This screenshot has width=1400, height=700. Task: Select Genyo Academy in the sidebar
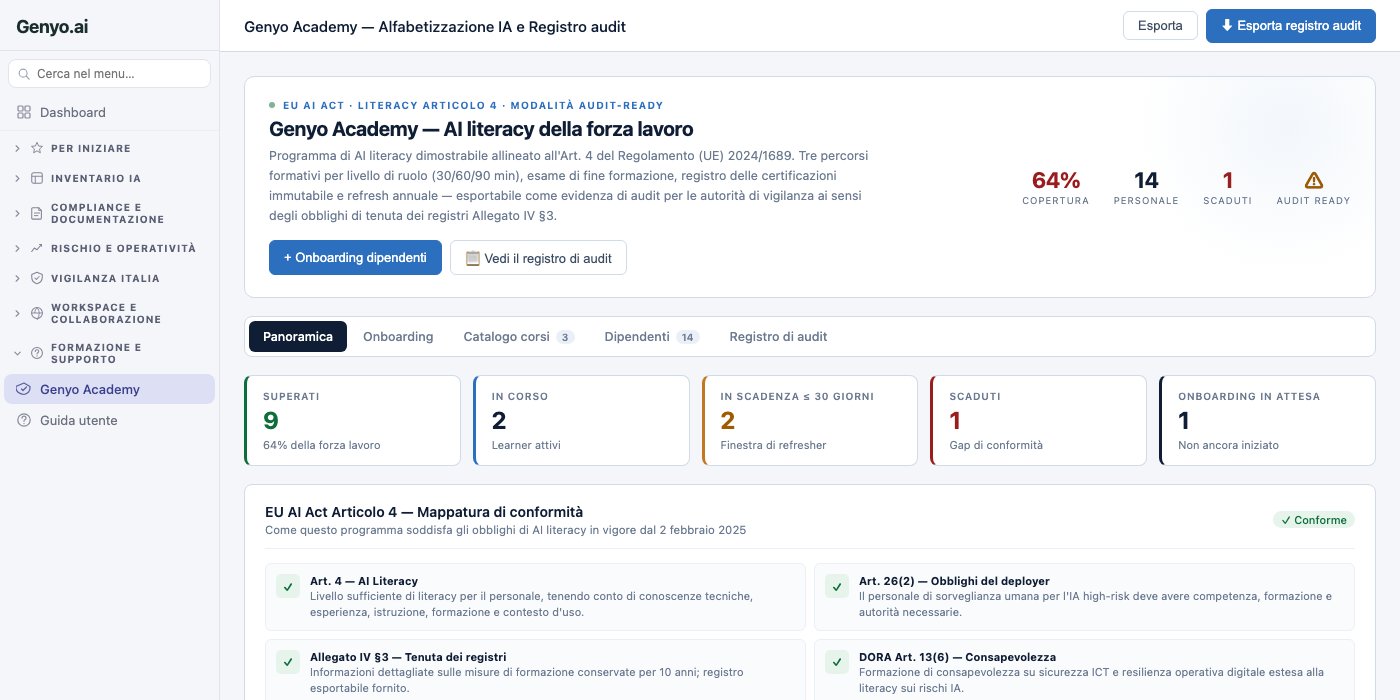(x=109, y=390)
